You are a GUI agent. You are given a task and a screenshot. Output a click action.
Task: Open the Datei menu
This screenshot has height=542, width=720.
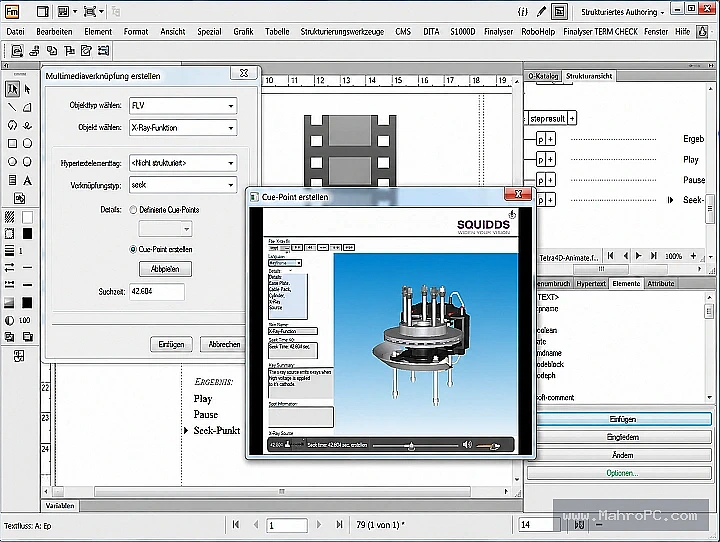click(15, 32)
